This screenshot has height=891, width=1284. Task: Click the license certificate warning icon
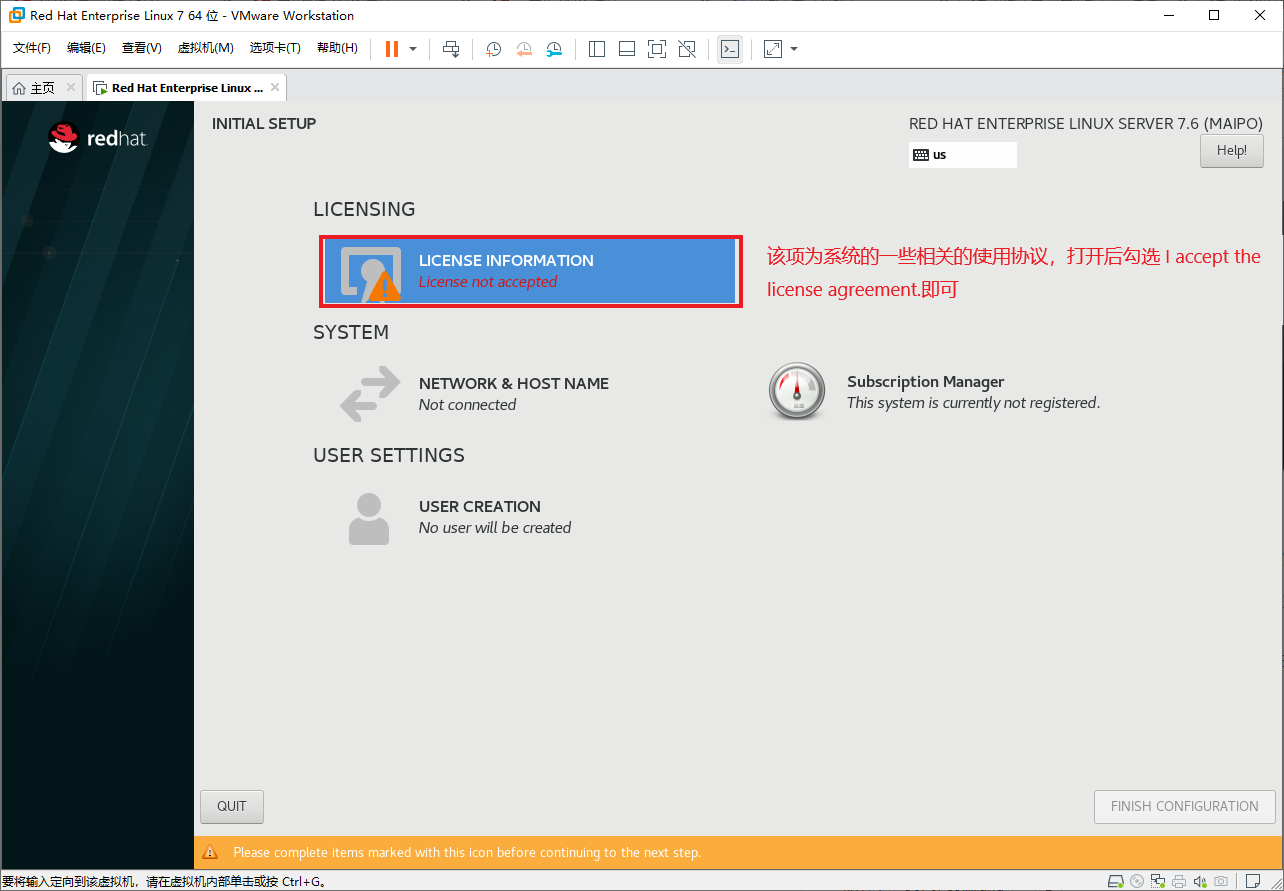click(x=371, y=273)
